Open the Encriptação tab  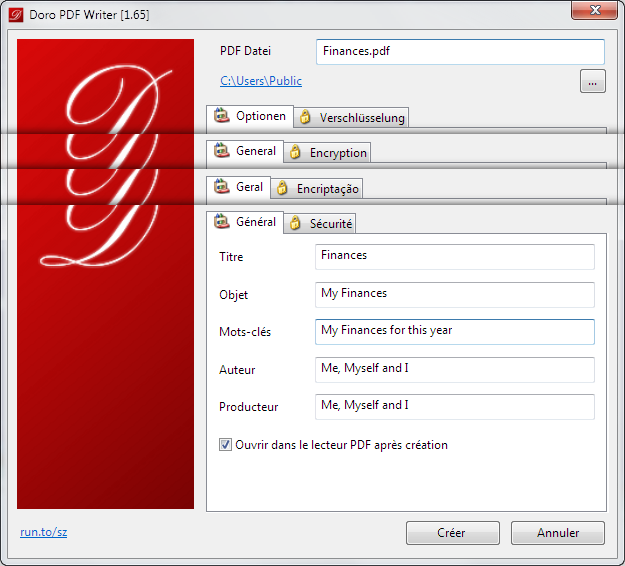coord(316,189)
